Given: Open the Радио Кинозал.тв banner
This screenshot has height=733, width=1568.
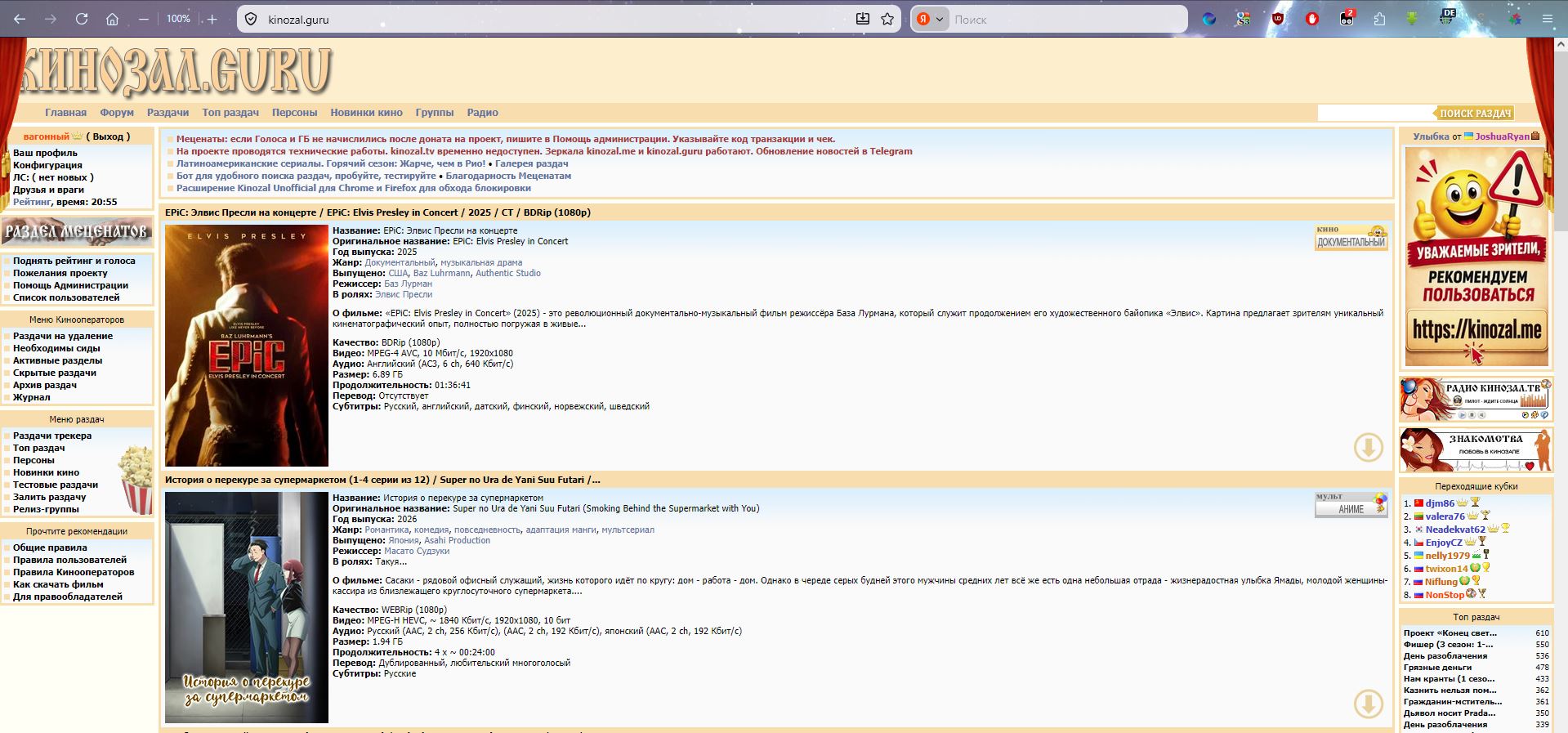Looking at the screenshot, I should point(1476,400).
